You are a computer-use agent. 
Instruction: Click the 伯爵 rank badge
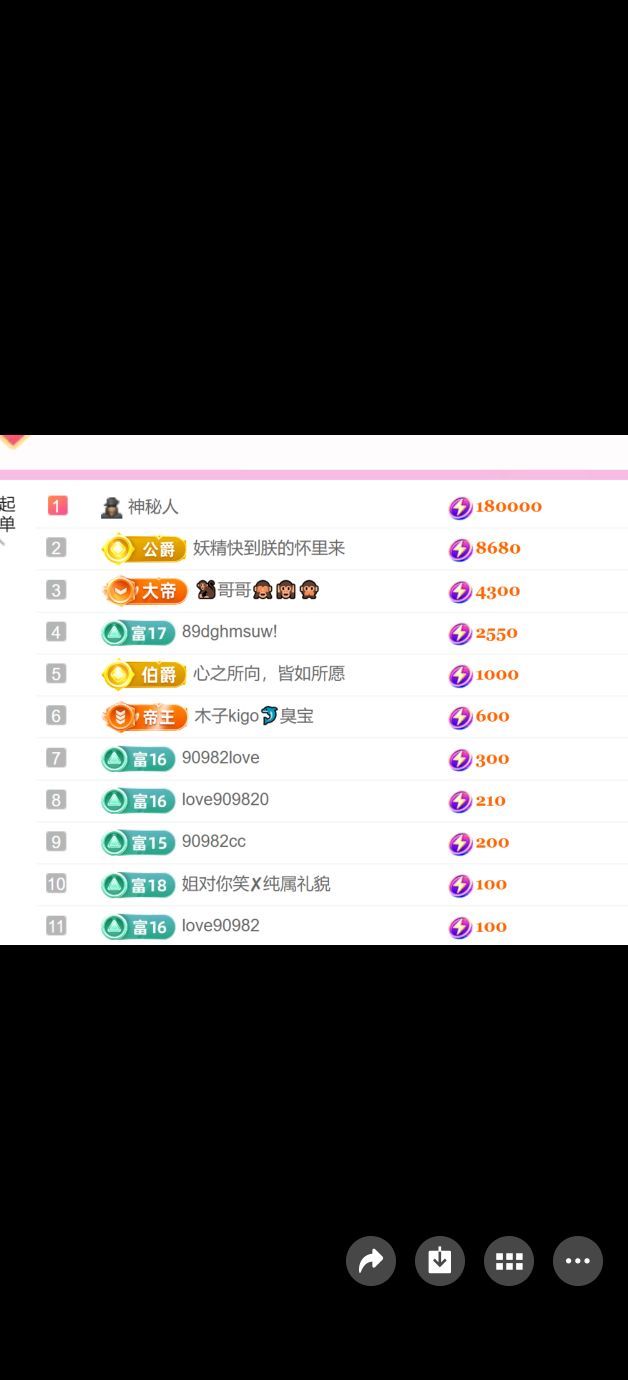coord(145,675)
